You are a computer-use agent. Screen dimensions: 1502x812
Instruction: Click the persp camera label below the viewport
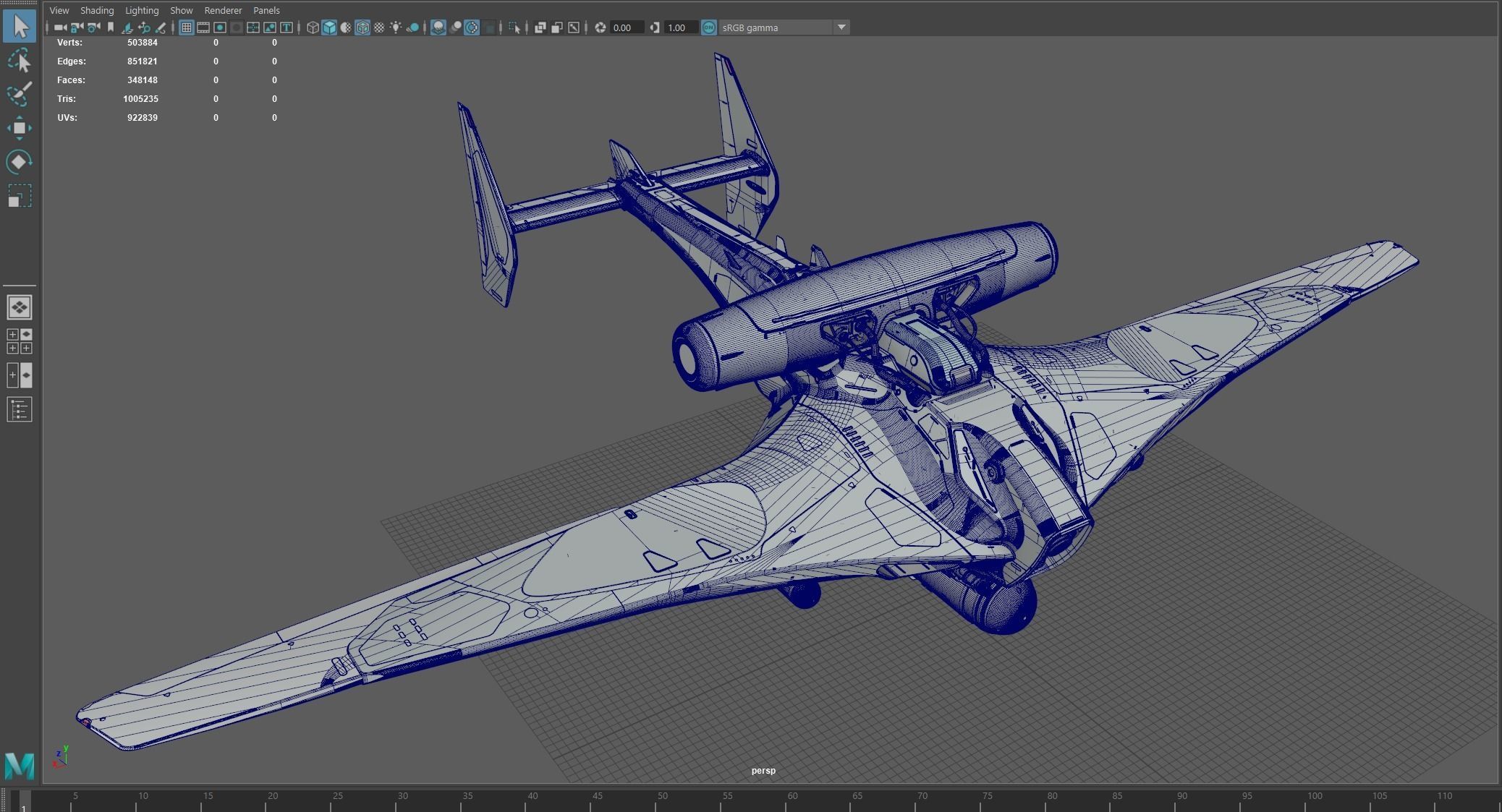coord(763,771)
